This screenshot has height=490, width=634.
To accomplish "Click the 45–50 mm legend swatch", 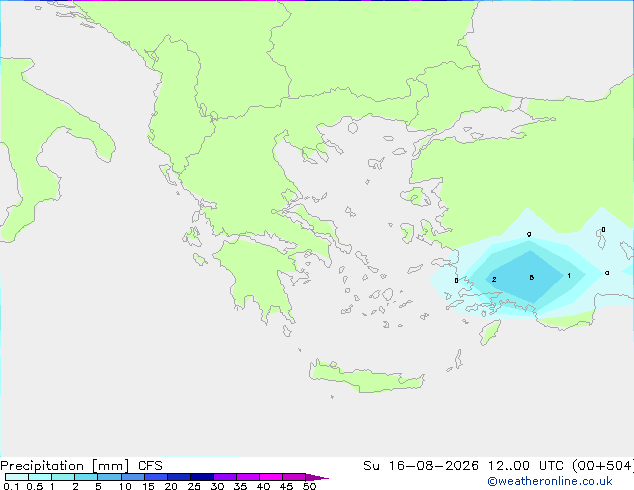I will coord(294,477).
